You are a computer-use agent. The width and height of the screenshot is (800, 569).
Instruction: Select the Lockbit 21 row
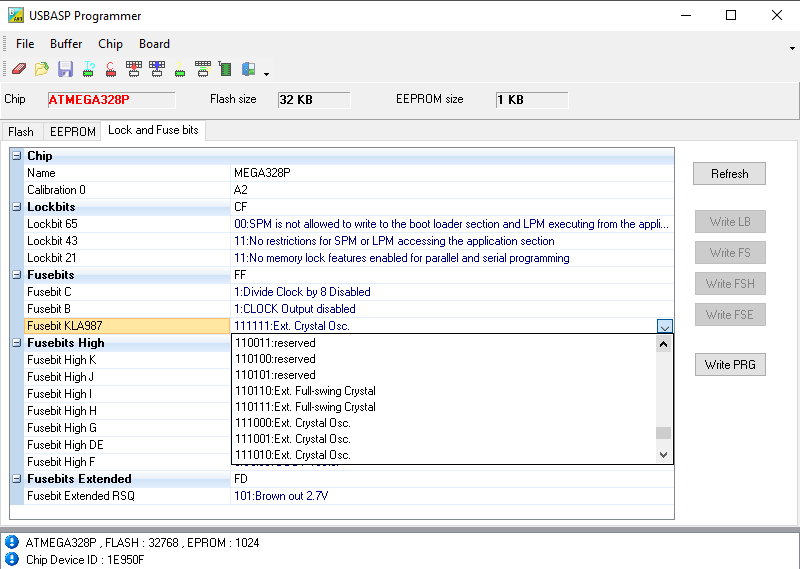tap(349, 258)
